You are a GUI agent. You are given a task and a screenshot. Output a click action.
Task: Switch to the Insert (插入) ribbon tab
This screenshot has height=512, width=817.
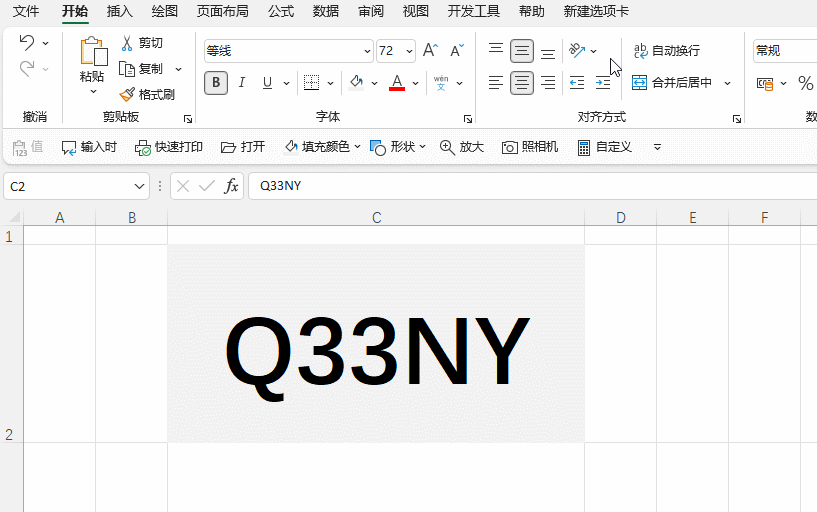tap(119, 12)
